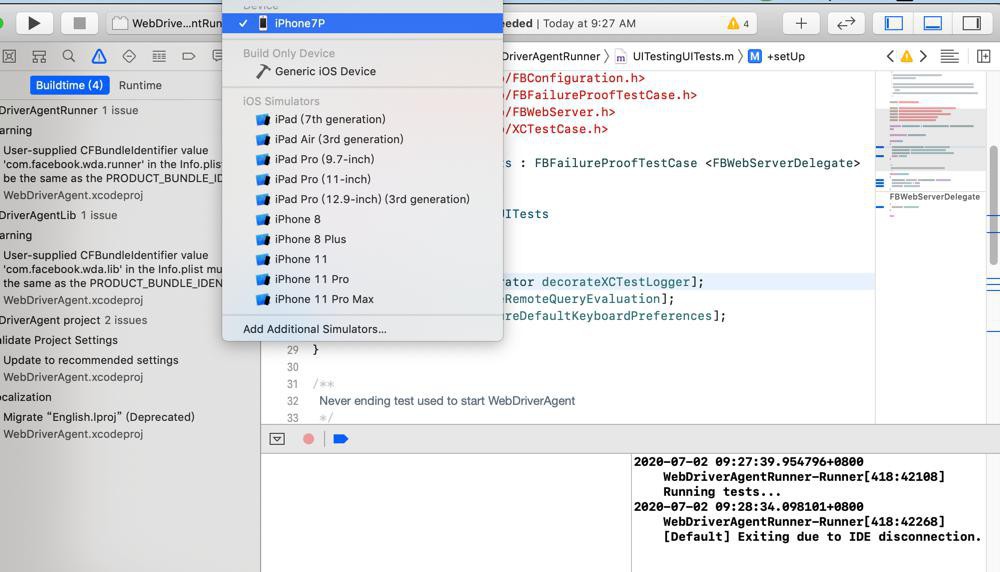Open the source control navigator
Viewport: 1000px width, 572px height.
(9, 56)
